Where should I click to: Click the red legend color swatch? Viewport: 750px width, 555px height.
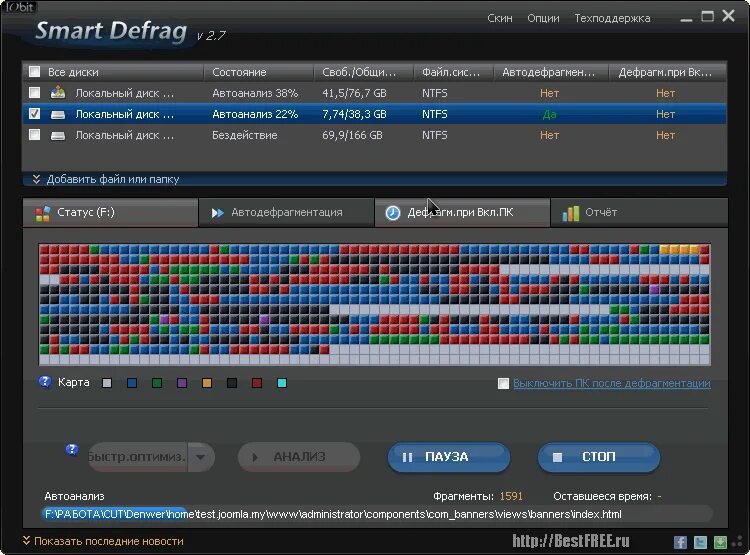[257, 383]
